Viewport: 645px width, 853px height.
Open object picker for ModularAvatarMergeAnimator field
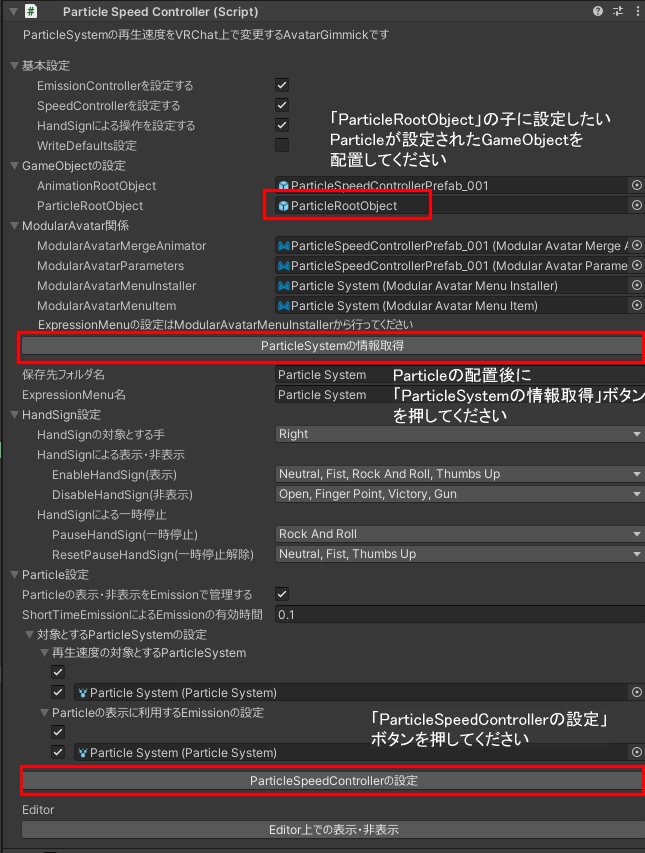[x=636, y=246]
